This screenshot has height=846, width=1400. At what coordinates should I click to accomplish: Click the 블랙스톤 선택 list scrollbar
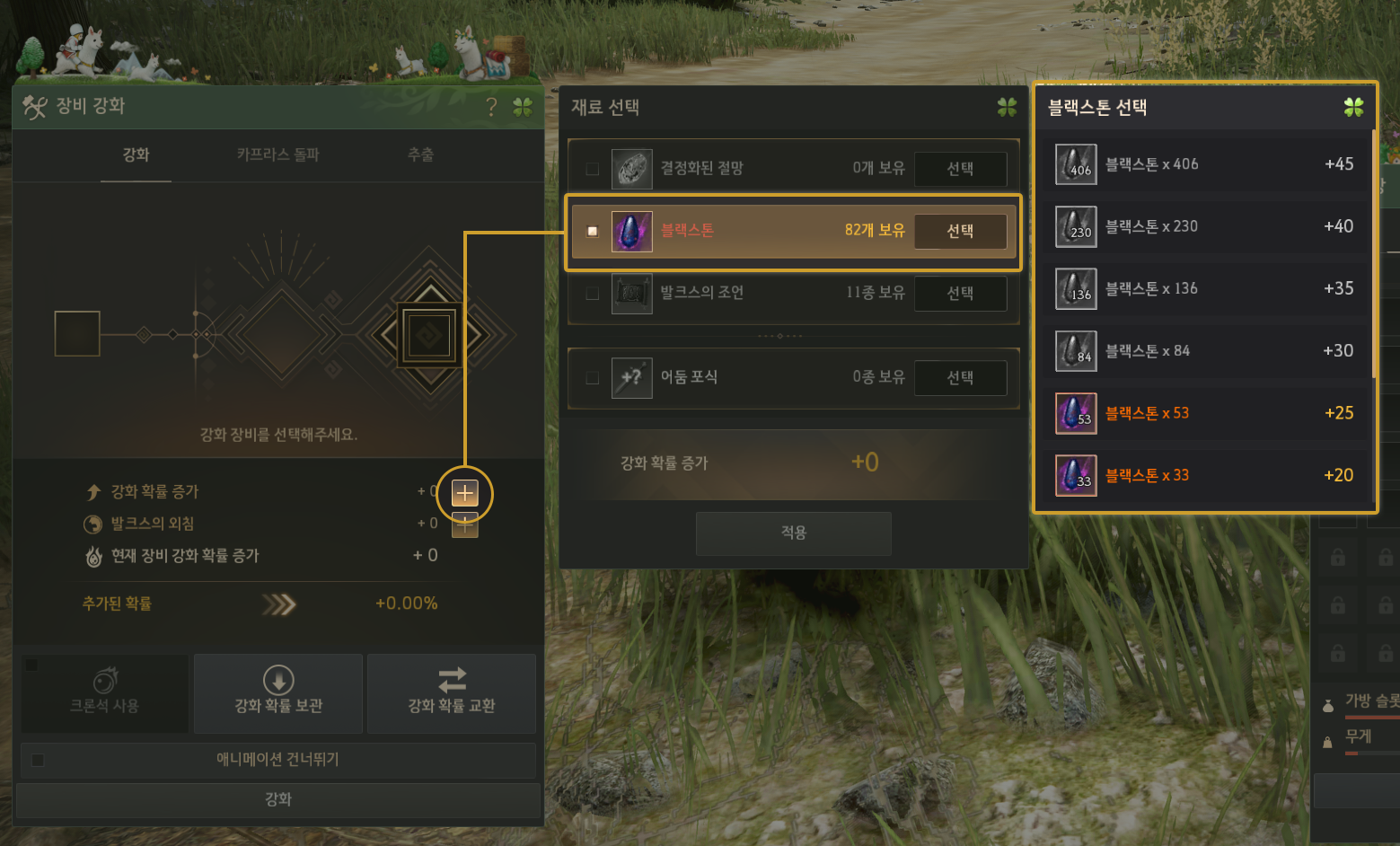[1373, 253]
